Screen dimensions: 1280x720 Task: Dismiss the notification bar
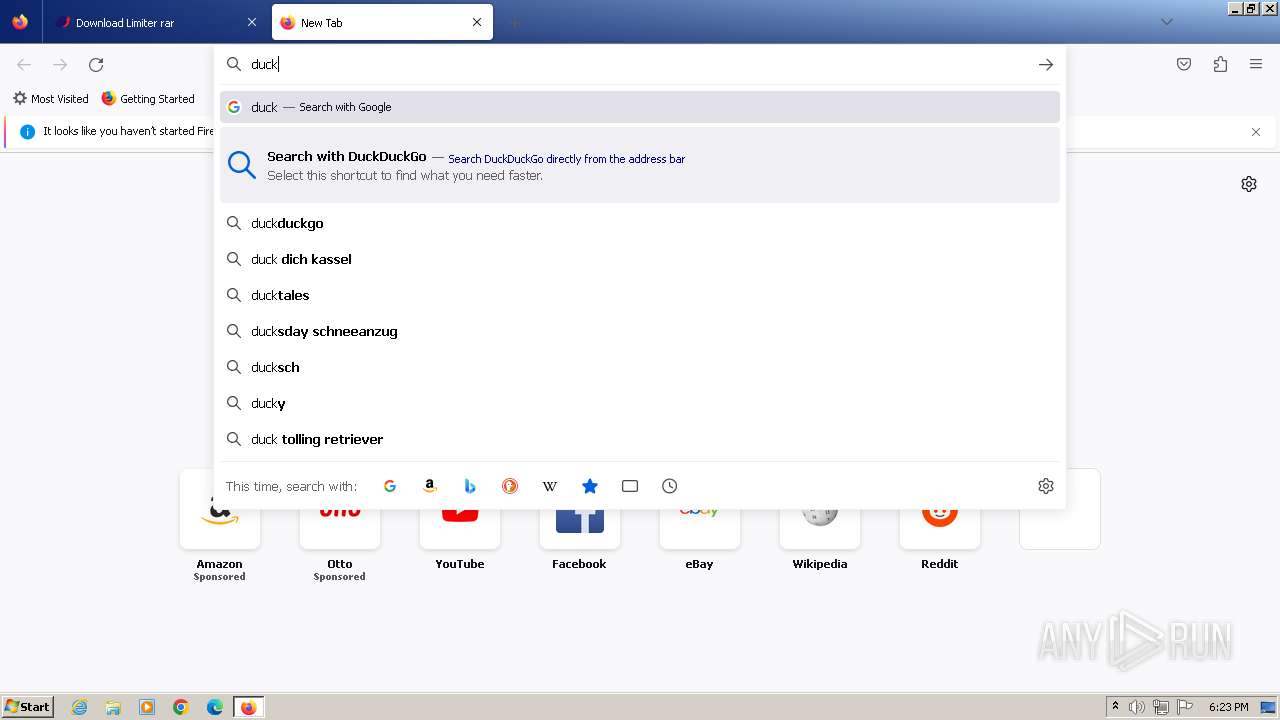(x=1256, y=132)
